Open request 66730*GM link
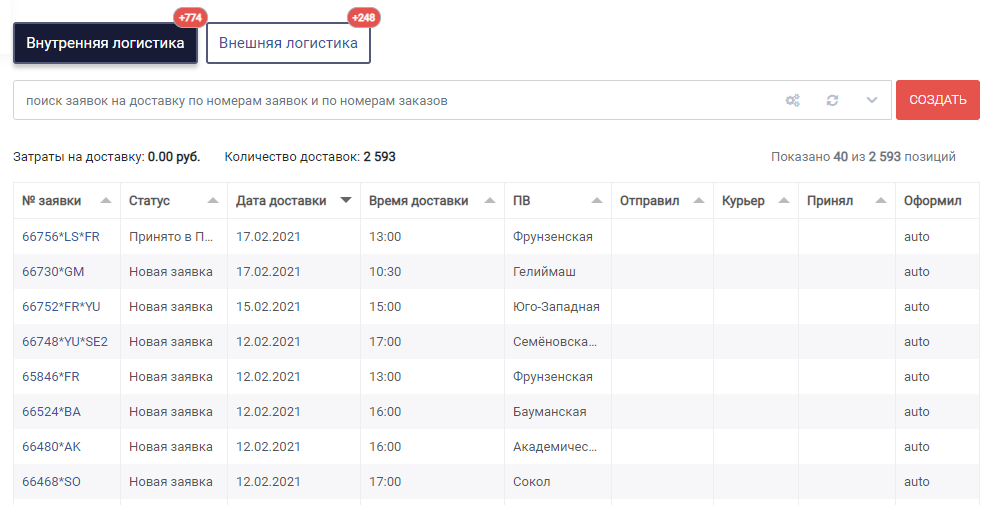This screenshot has width=994, height=505. [53, 272]
